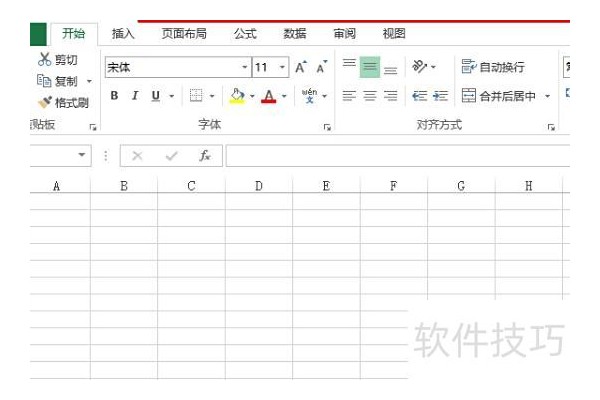600x400 pixels.
Task: Select column H header
Action: click(529, 186)
